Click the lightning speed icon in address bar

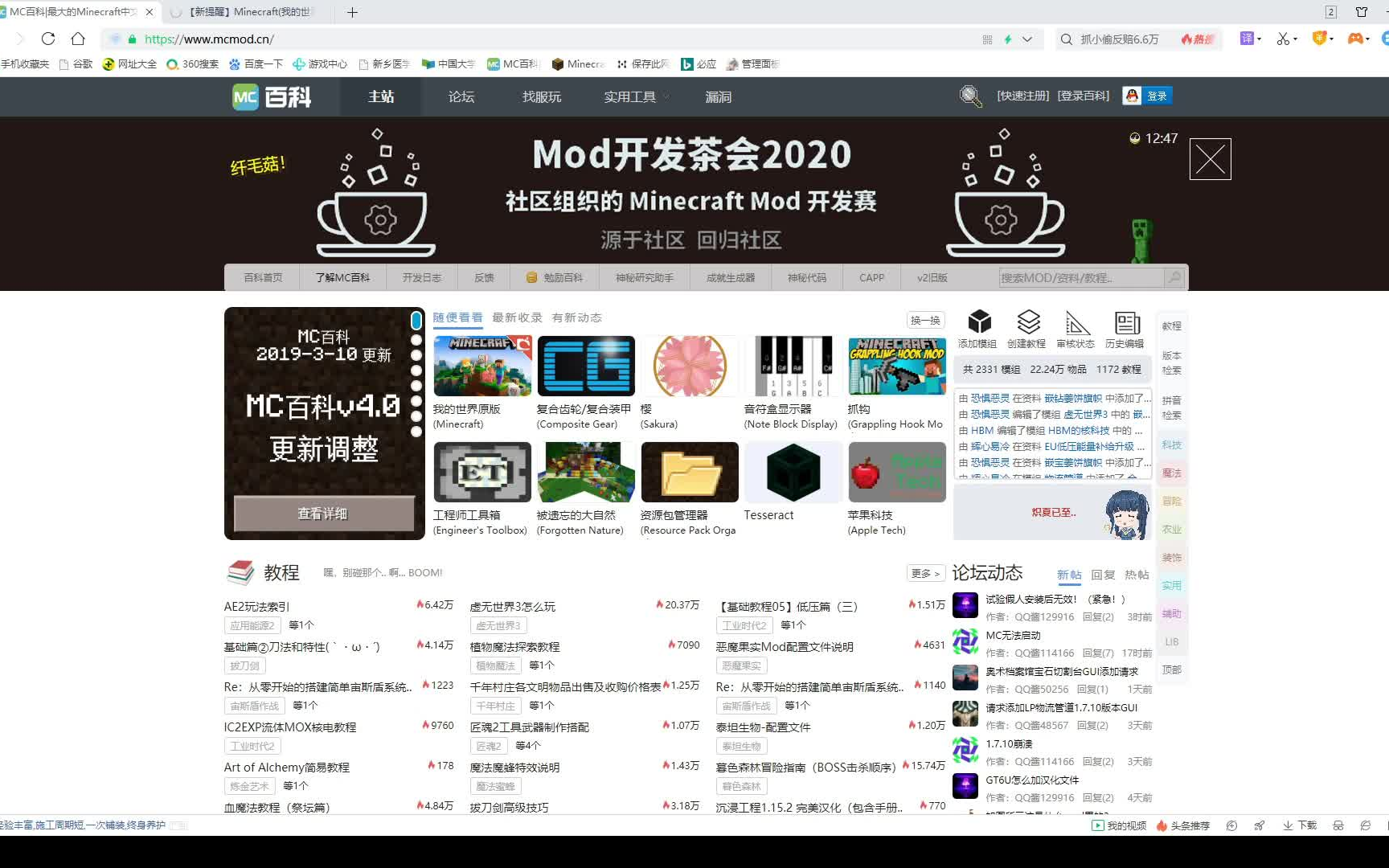click(x=1007, y=39)
